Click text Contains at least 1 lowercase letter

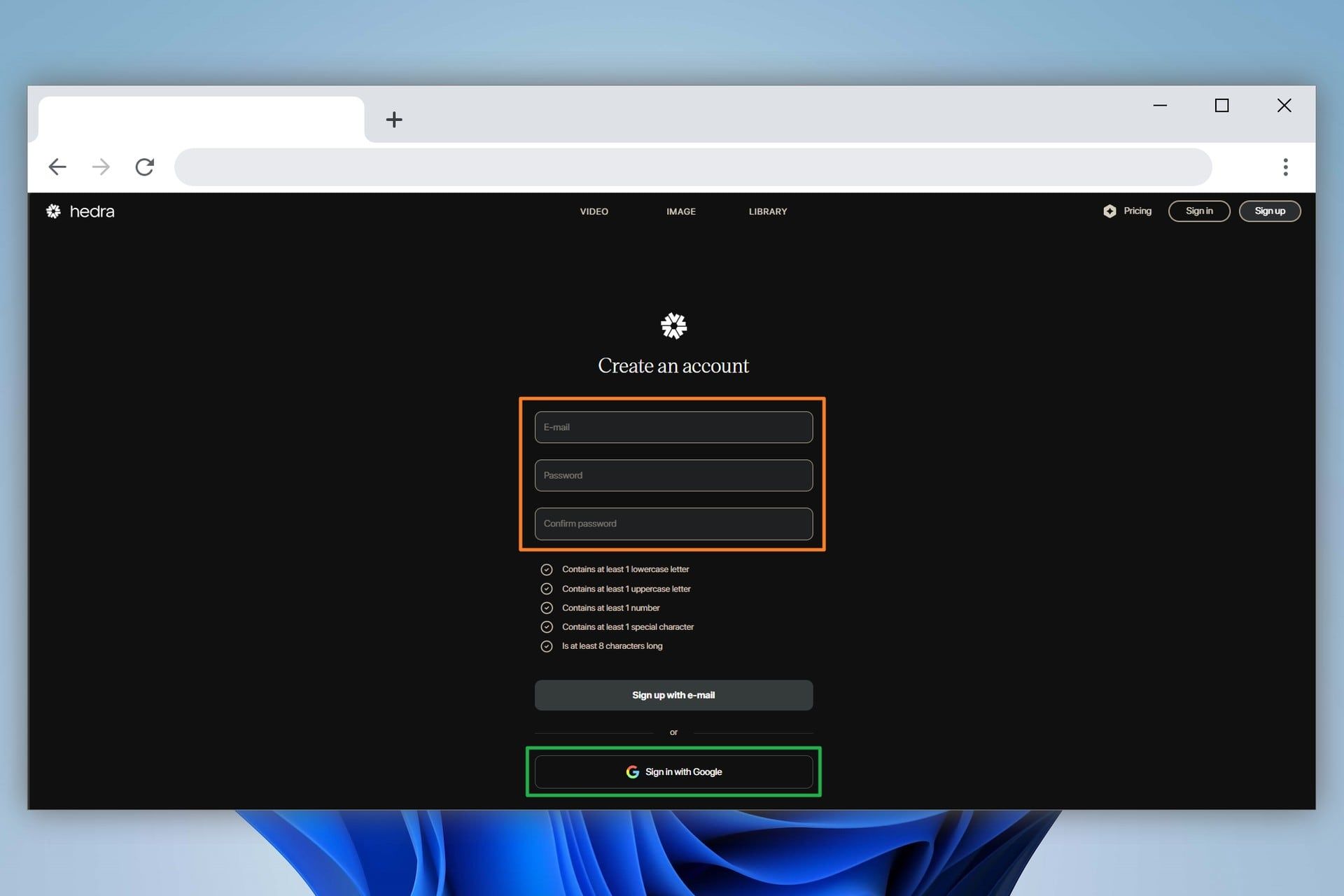(625, 569)
